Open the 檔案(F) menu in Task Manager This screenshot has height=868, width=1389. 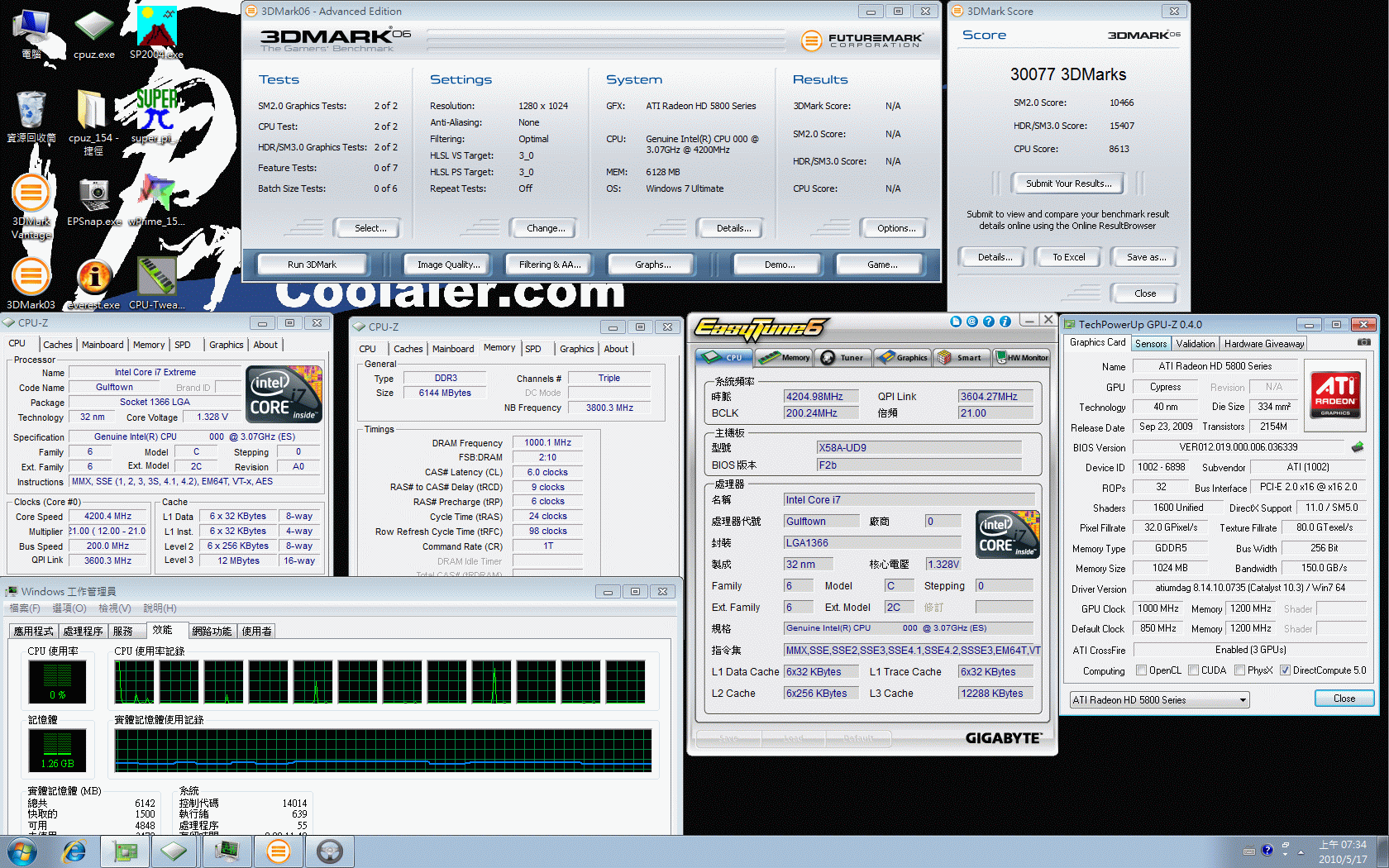[24, 608]
